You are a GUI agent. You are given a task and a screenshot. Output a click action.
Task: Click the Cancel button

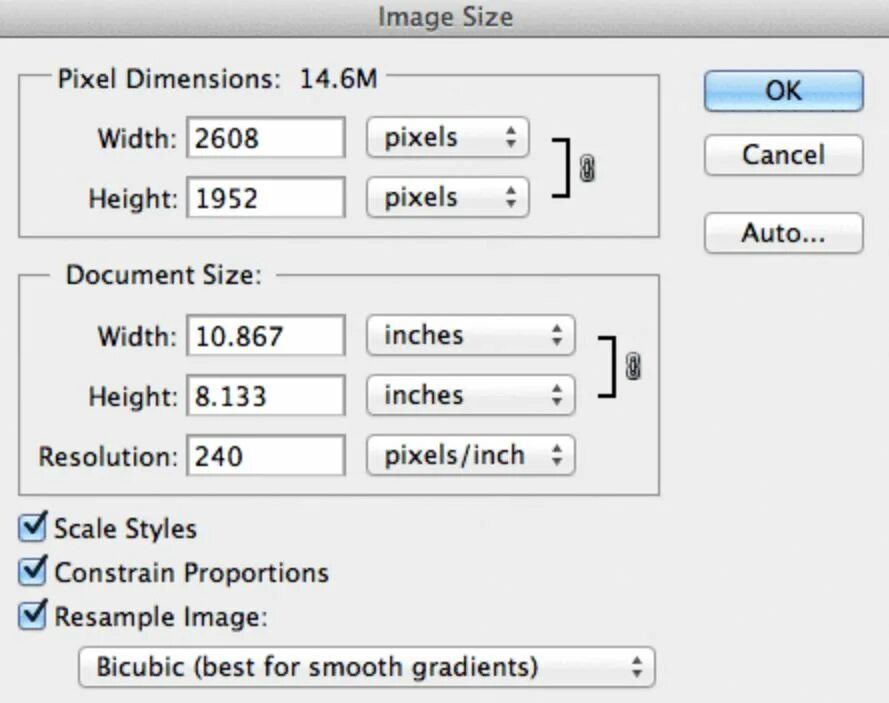(783, 155)
